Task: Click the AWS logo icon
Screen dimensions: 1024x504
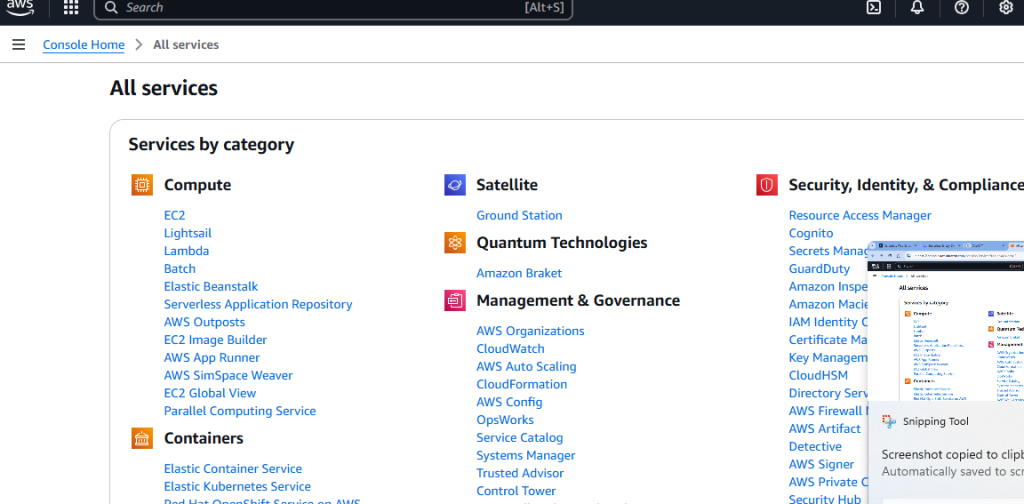Action: (x=20, y=7)
